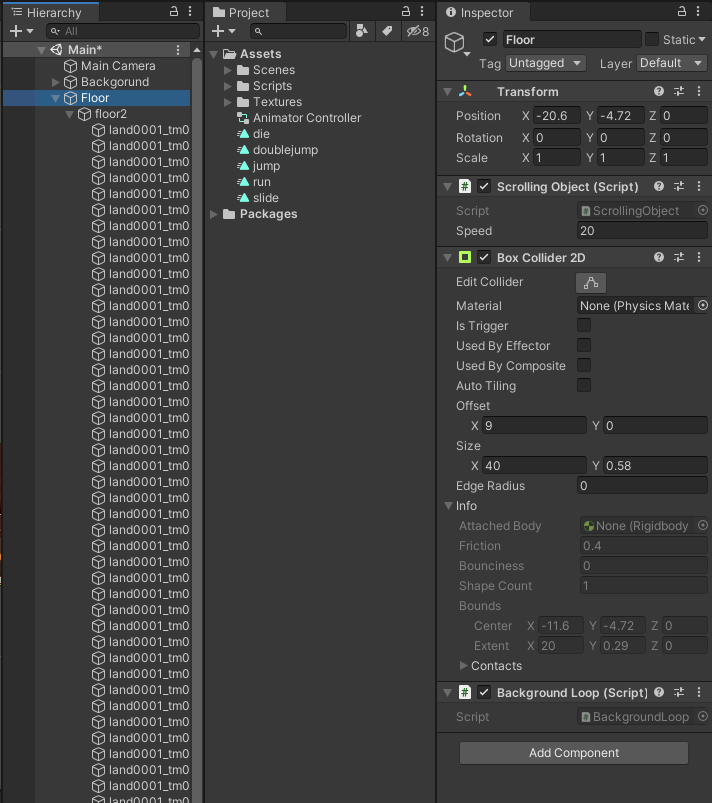Expand the Backgorund object in Hierarchy

[x=56, y=82]
